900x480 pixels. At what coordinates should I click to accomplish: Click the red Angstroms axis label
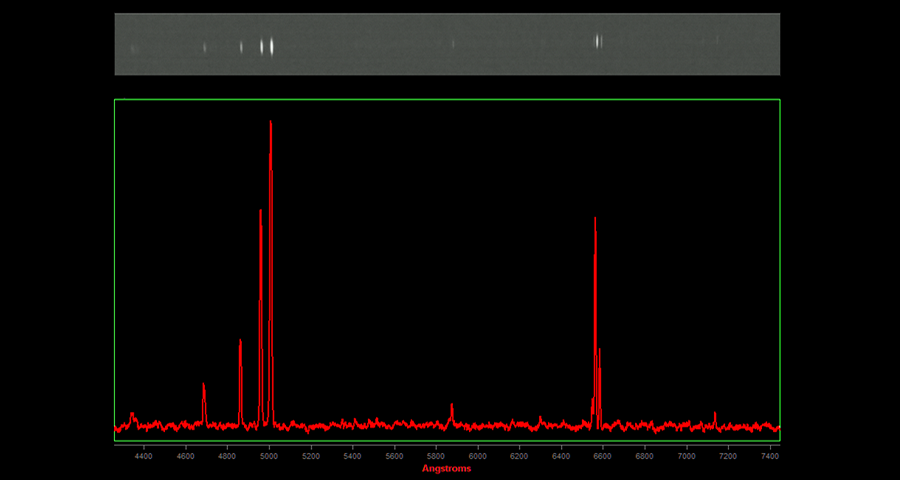click(446, 468)
